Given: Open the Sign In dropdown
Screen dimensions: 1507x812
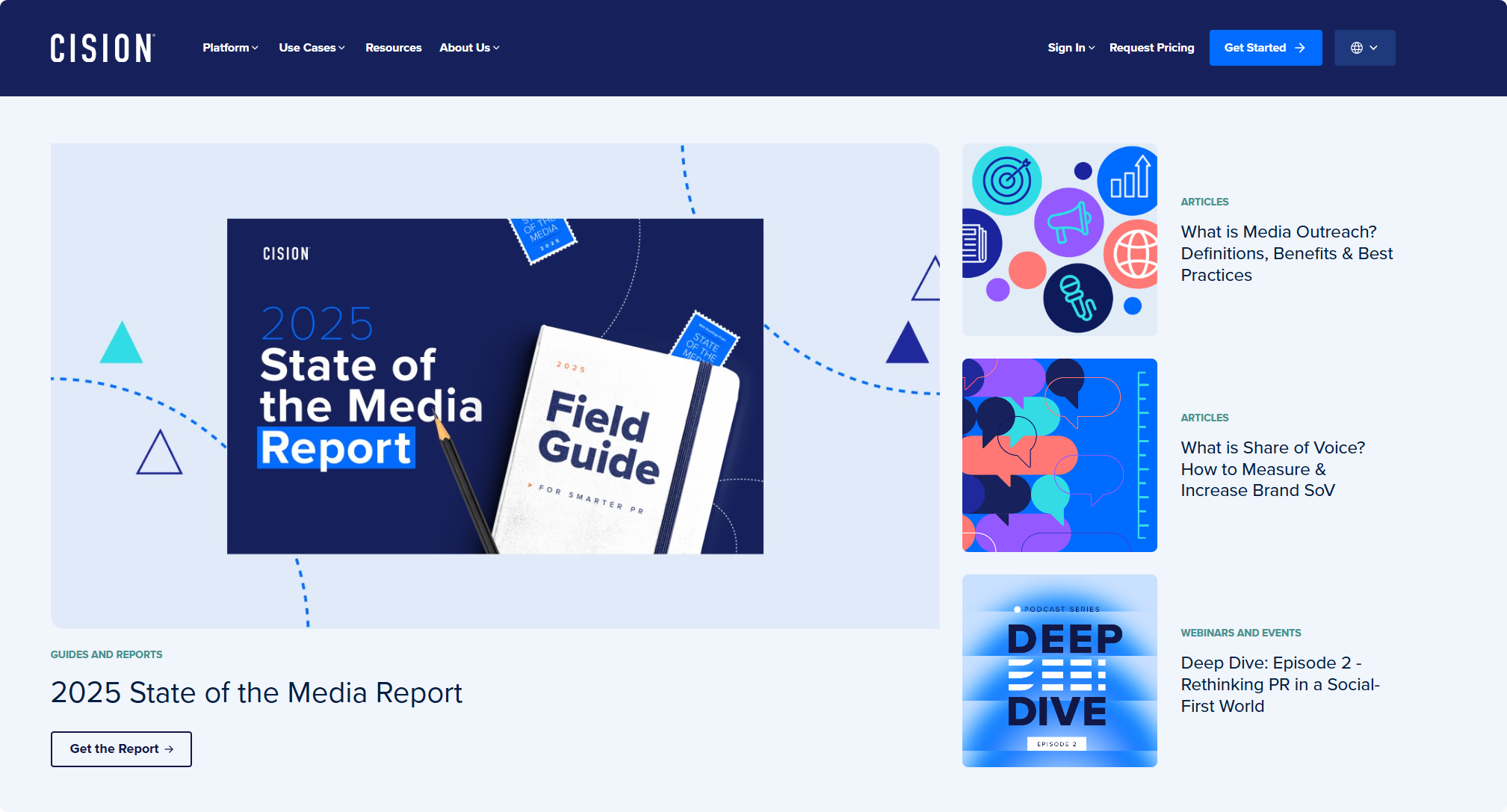Looking at the screenshot, I should tap(1066, 48).
